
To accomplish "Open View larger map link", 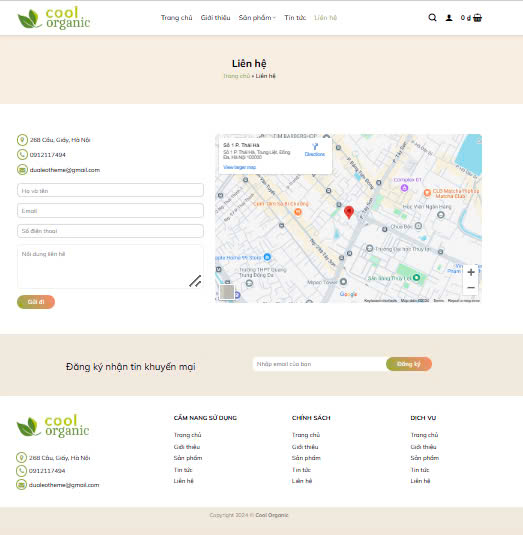I will (239, 167).
